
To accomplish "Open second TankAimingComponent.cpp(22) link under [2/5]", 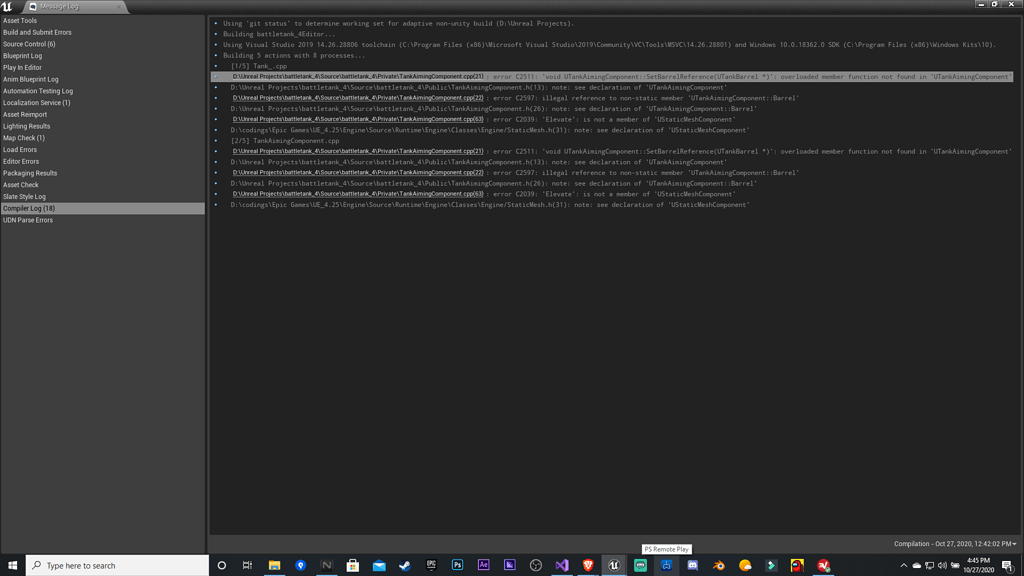I will [358, 172].
